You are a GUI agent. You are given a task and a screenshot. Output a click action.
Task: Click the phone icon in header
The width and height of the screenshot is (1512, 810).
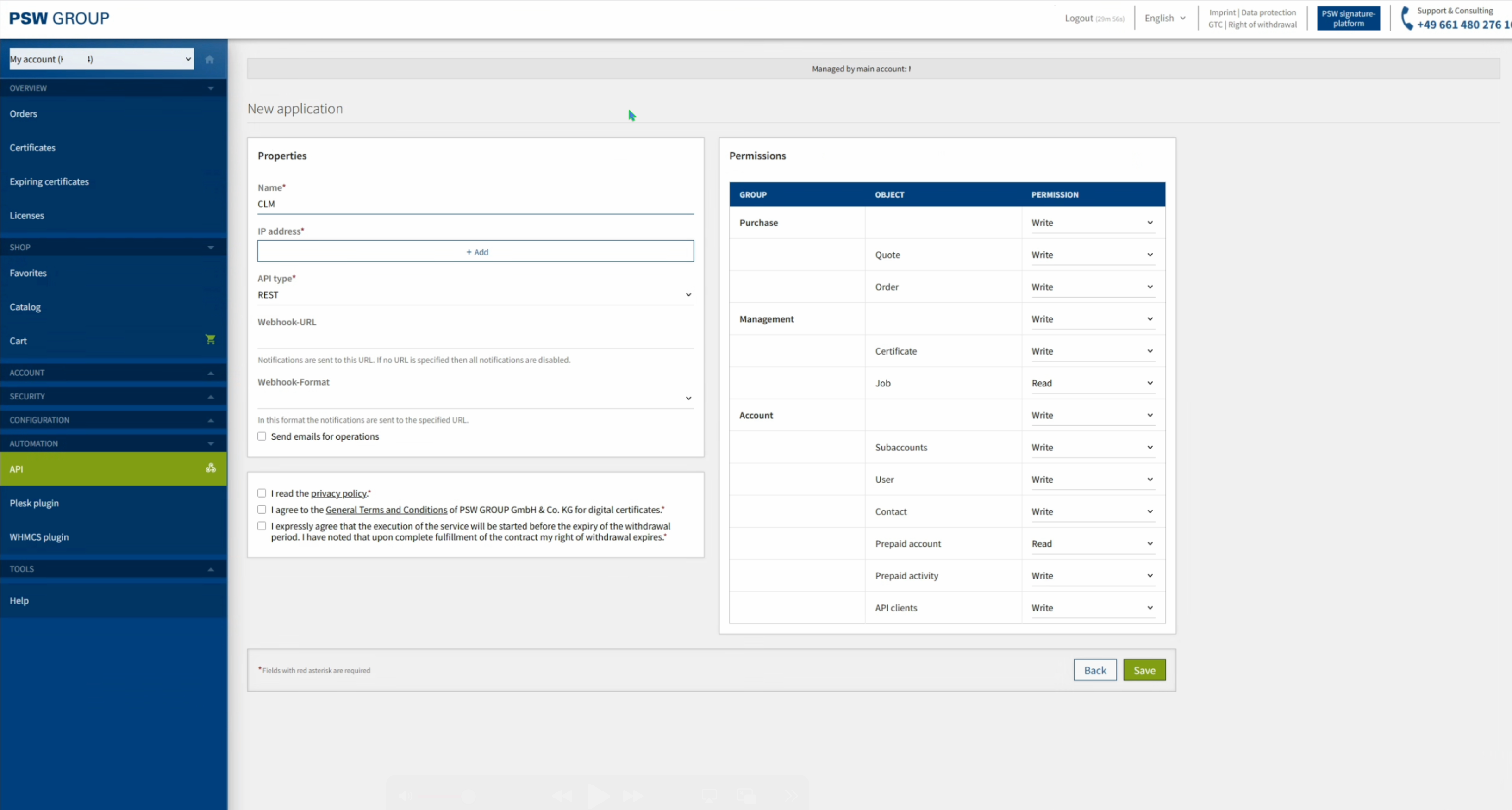(x=1407, y=18)
